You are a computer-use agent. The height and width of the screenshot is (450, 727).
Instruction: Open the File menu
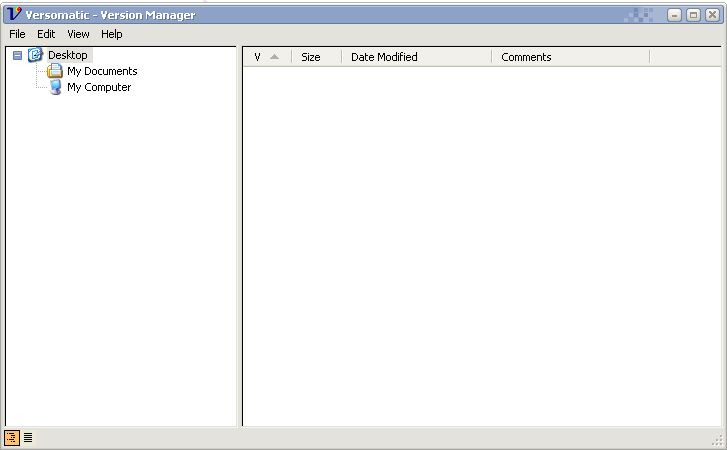tap(17, 34)
